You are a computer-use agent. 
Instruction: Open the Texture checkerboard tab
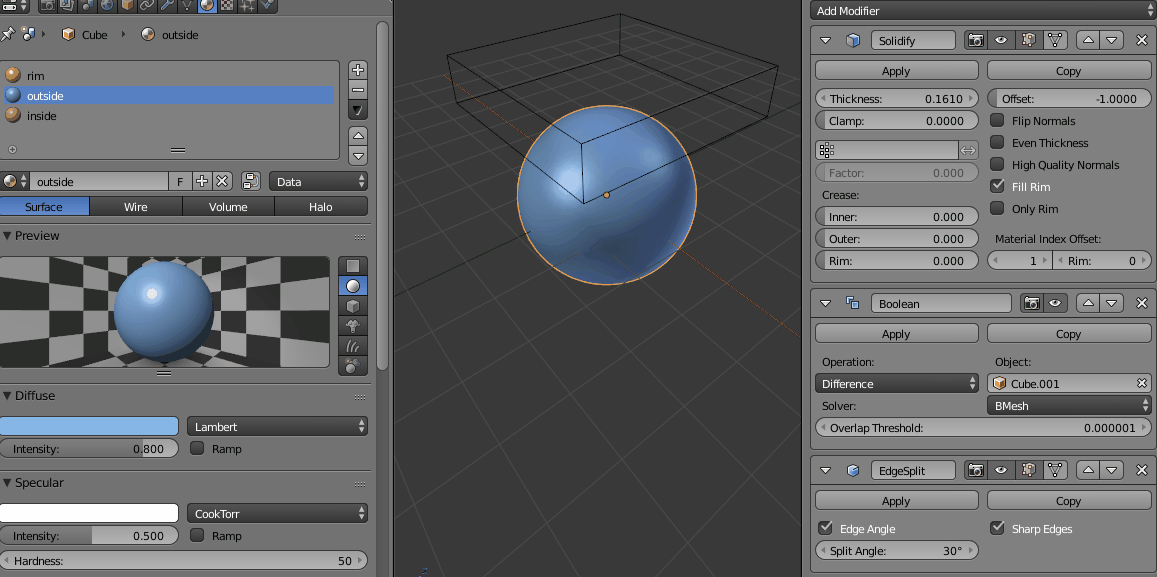click(227, 5)
